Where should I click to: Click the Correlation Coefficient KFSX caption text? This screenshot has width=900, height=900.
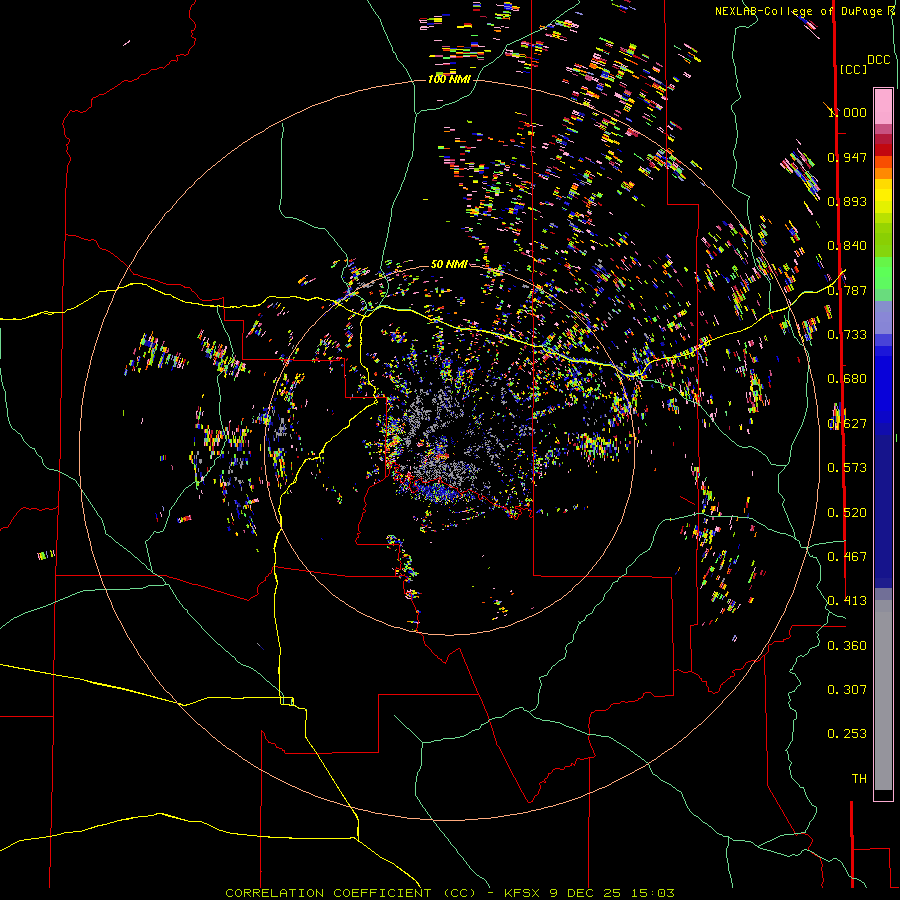click(x=449, y=893)
